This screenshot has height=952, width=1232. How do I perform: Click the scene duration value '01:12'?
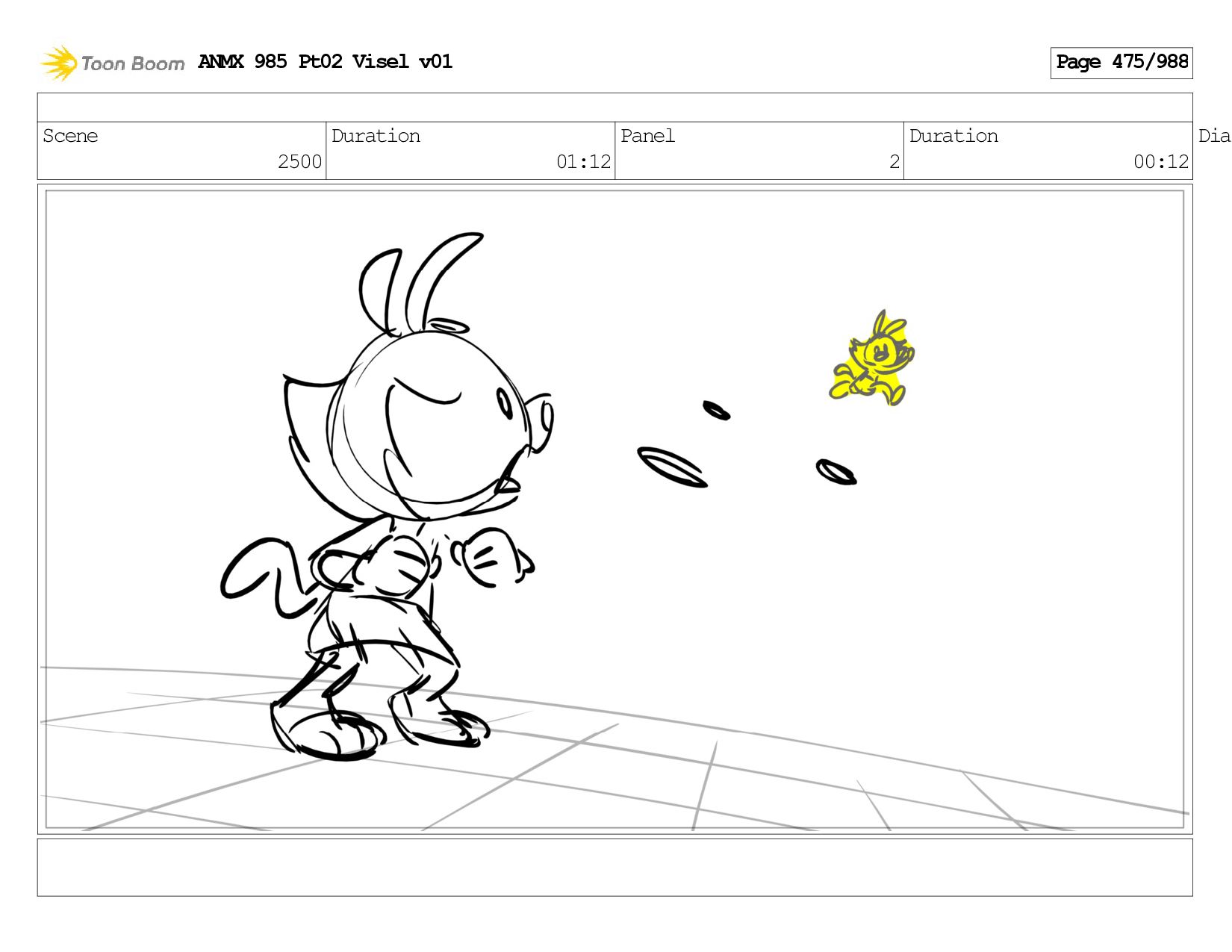pos(583,162)
